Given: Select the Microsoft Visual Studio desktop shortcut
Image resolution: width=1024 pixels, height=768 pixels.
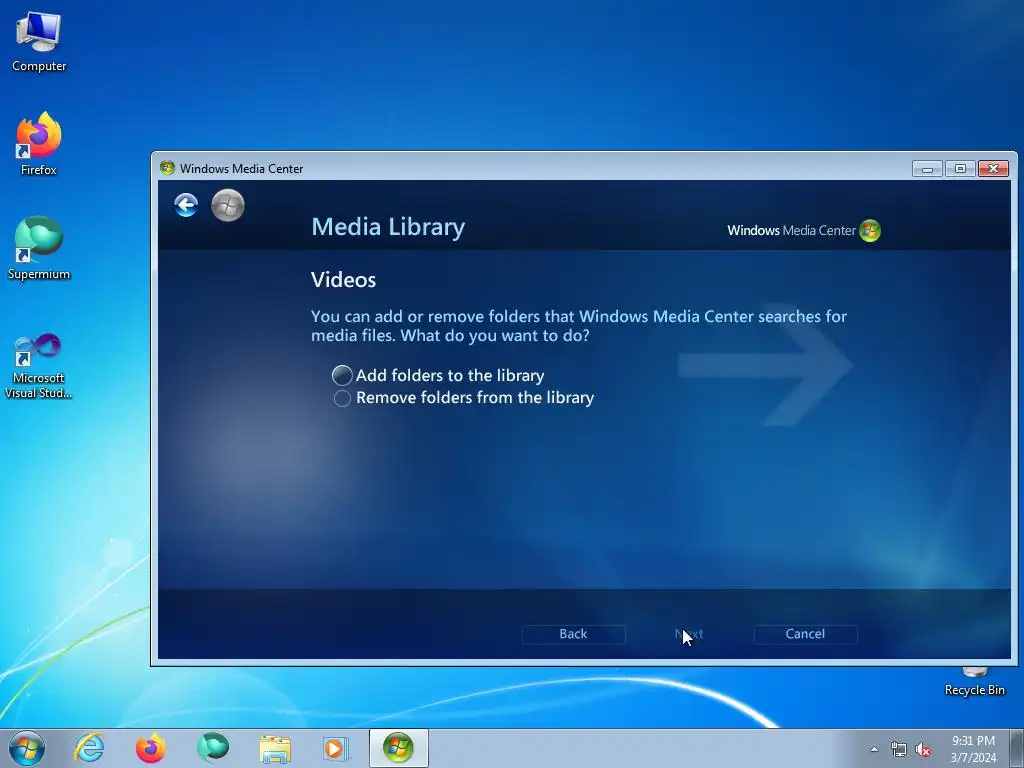Looking at the screenshot, I should click(39, 366).
